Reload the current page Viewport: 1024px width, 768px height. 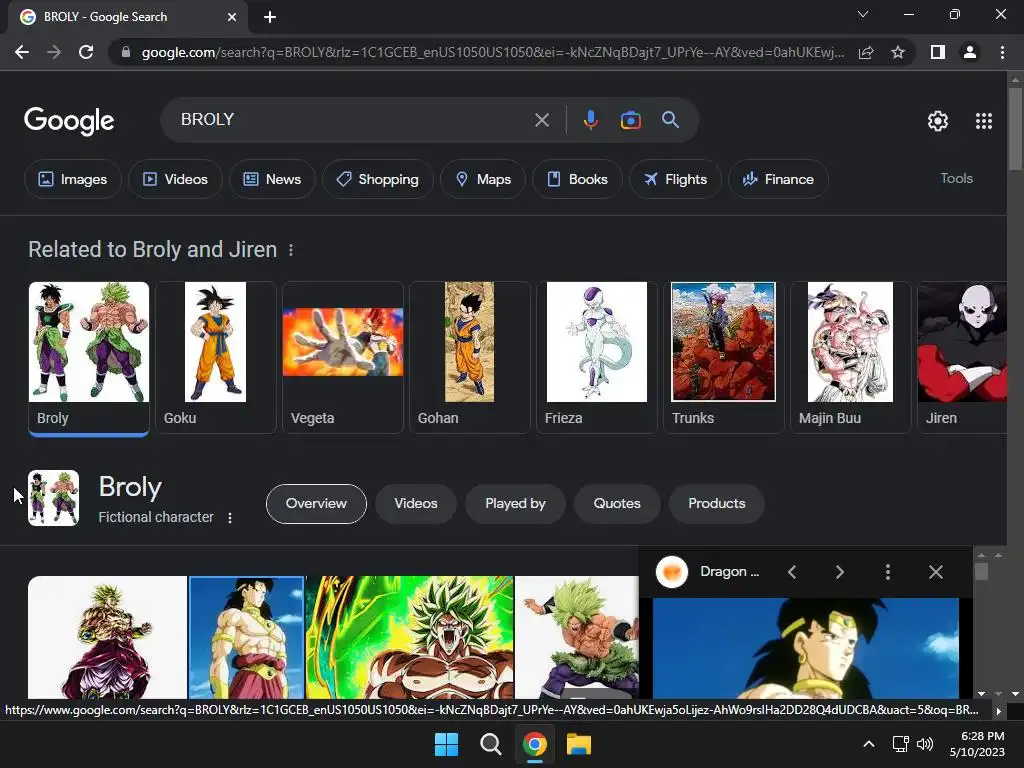click(x=86, y=52)
